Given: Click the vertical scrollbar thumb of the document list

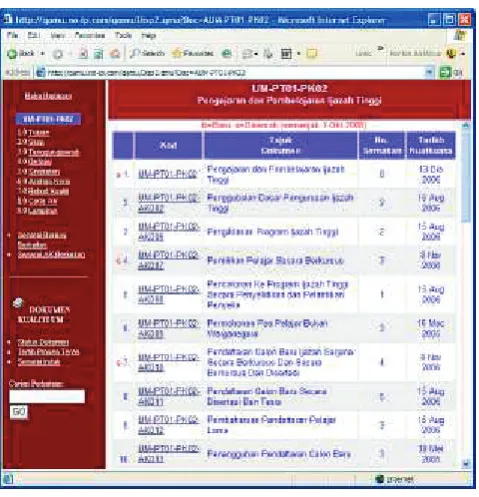Looking at the screenshot, I should [466, 176].
